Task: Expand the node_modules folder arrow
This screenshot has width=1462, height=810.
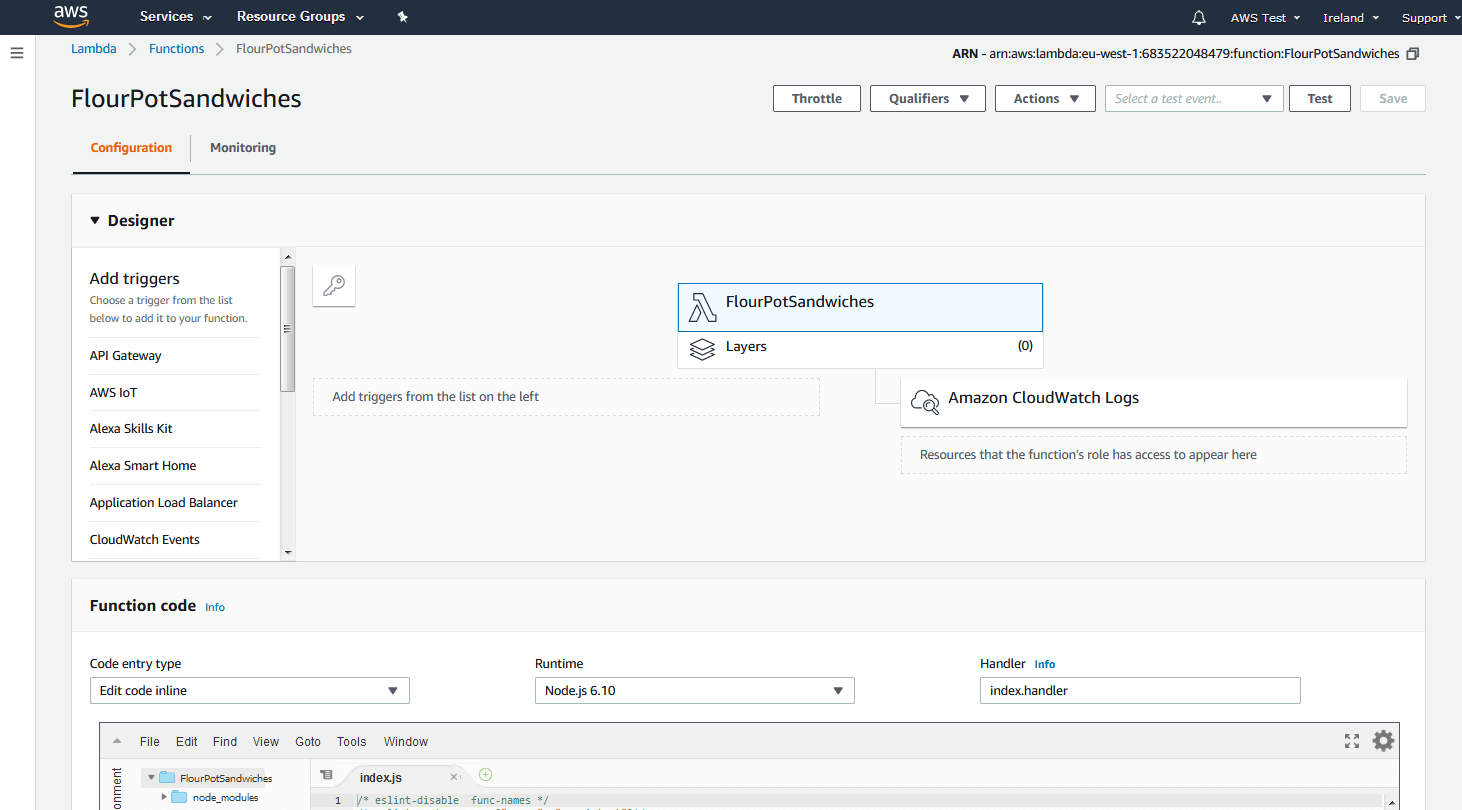Action: (x=165, y=797)
